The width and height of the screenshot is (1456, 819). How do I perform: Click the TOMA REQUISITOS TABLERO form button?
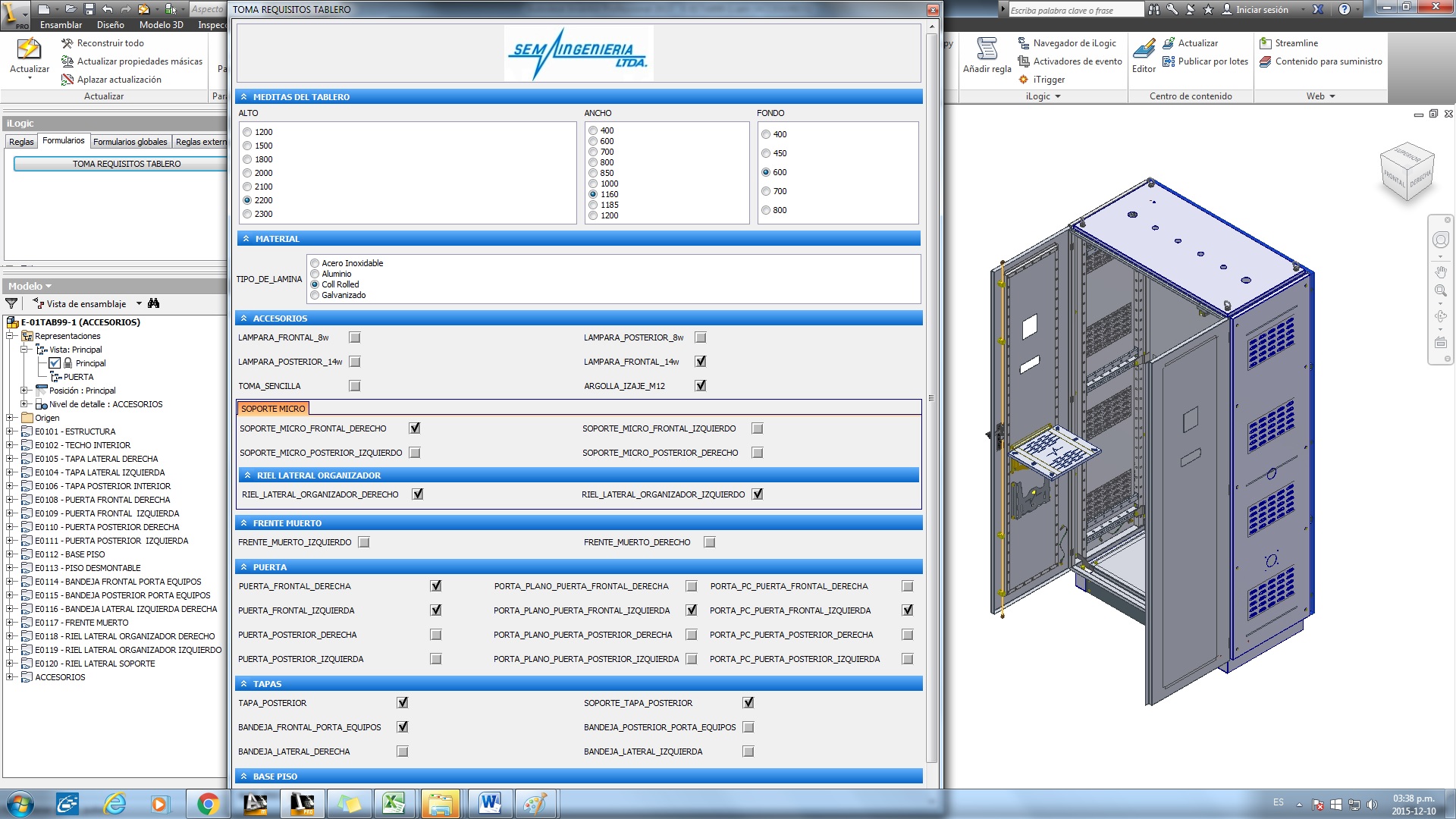pos(126,164)
